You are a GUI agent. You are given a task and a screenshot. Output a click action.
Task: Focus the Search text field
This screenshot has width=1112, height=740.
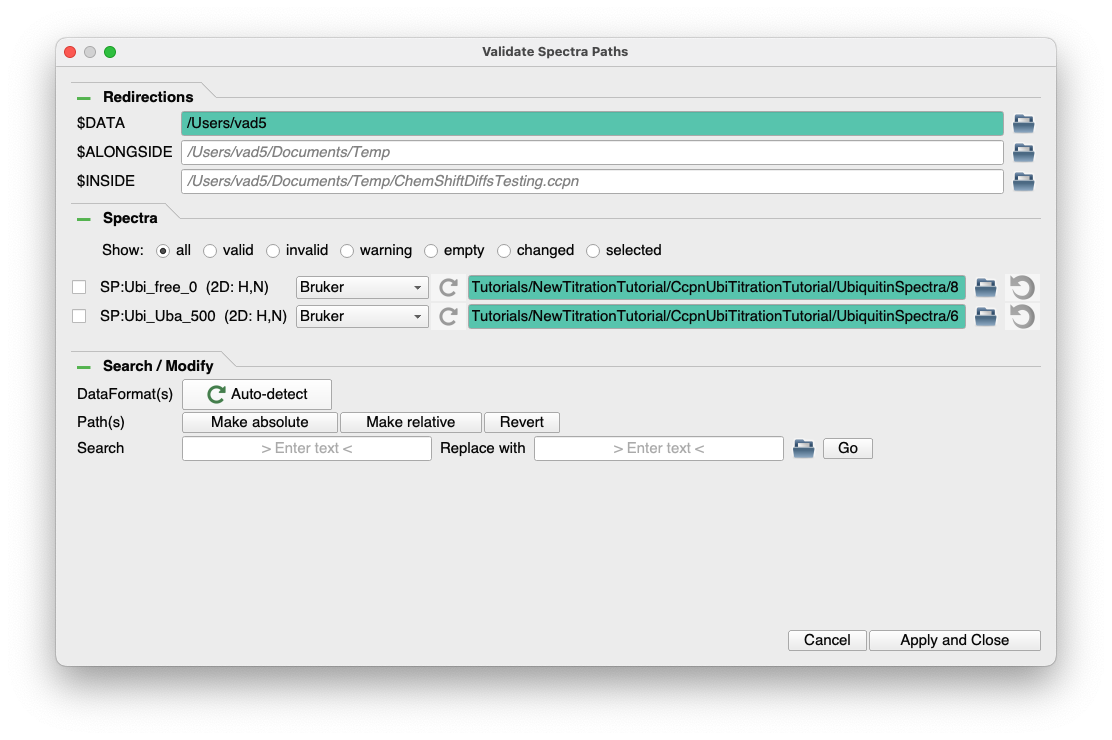pyautogui.click(x=306, y=448)
